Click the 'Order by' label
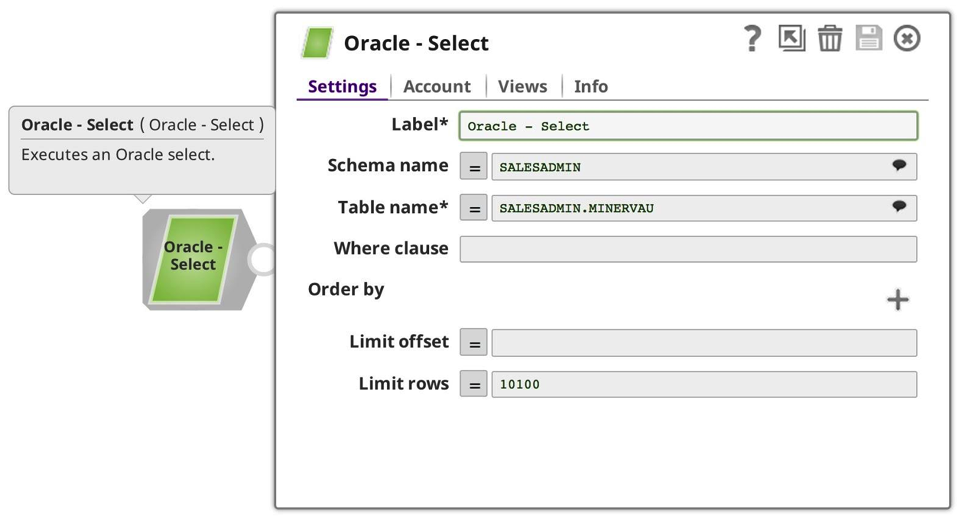The image size is (975, 525). pyautogui.click(x=346, y=289)
